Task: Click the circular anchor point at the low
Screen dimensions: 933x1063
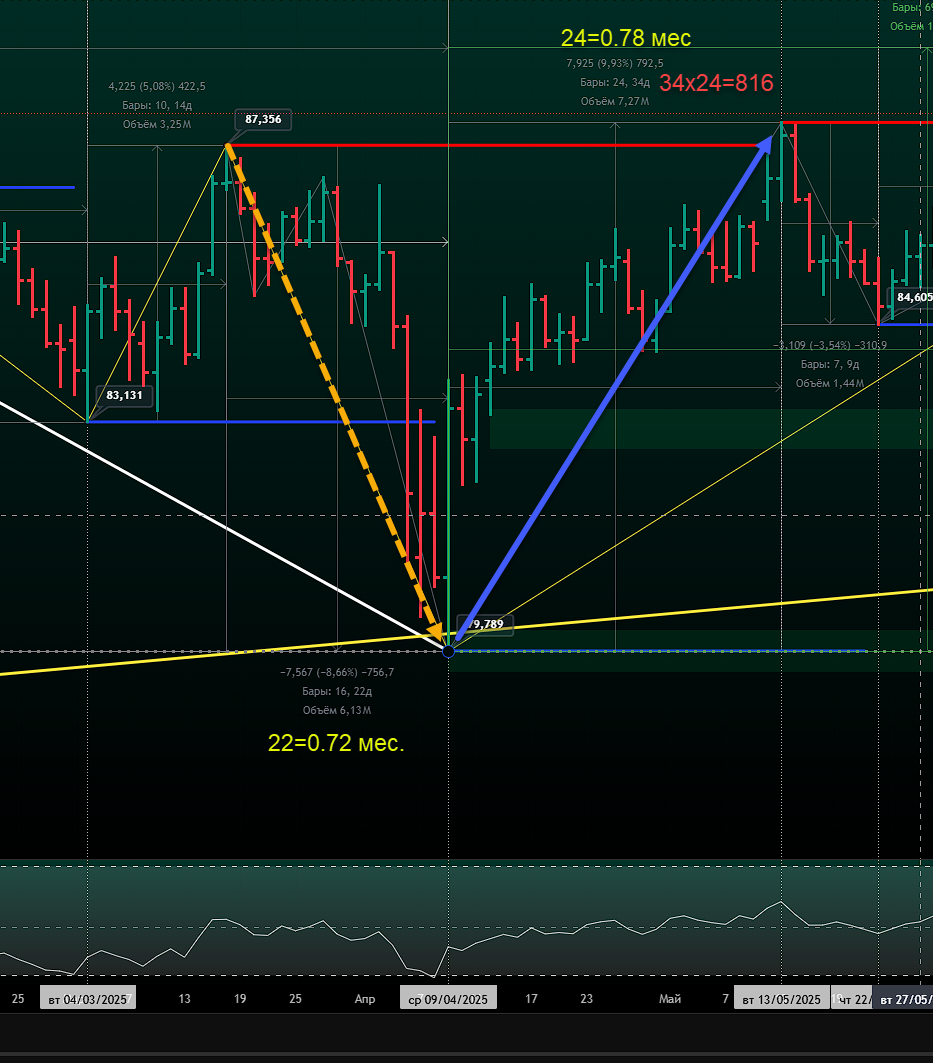Action: coord(448,651)
